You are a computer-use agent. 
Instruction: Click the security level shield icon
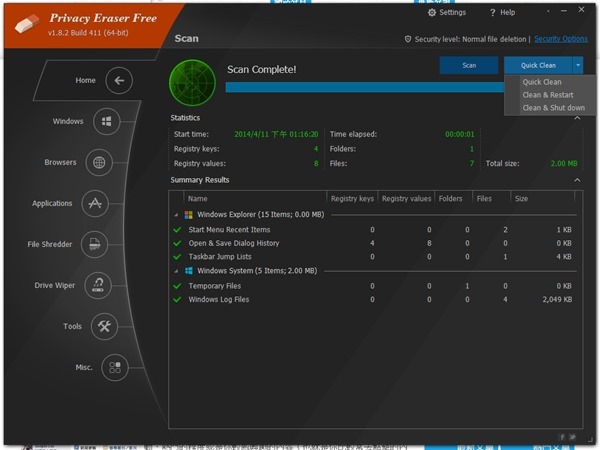408,39
